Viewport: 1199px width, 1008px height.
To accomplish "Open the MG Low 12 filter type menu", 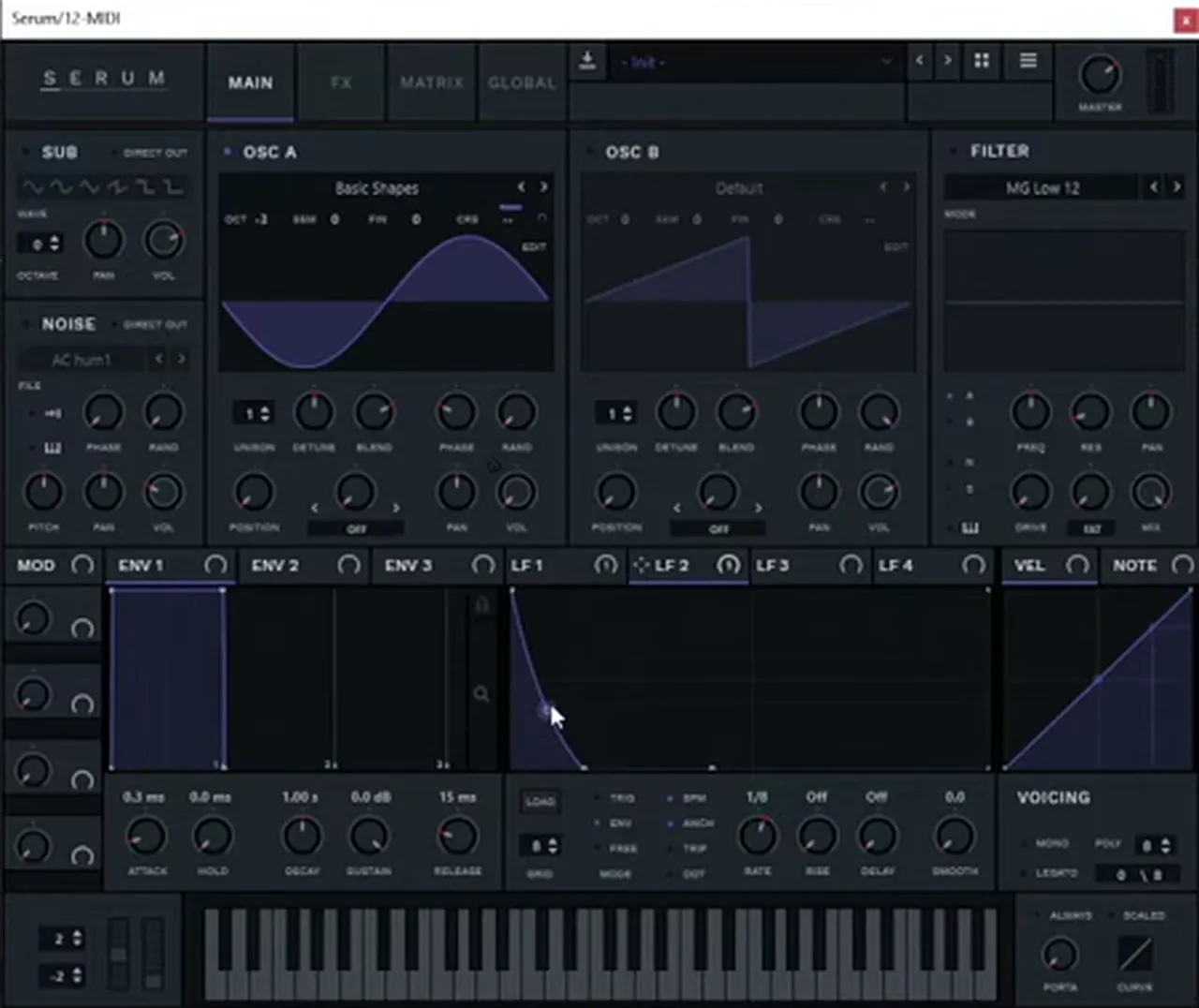I will pyautogui.click(x=1043, y=188).
